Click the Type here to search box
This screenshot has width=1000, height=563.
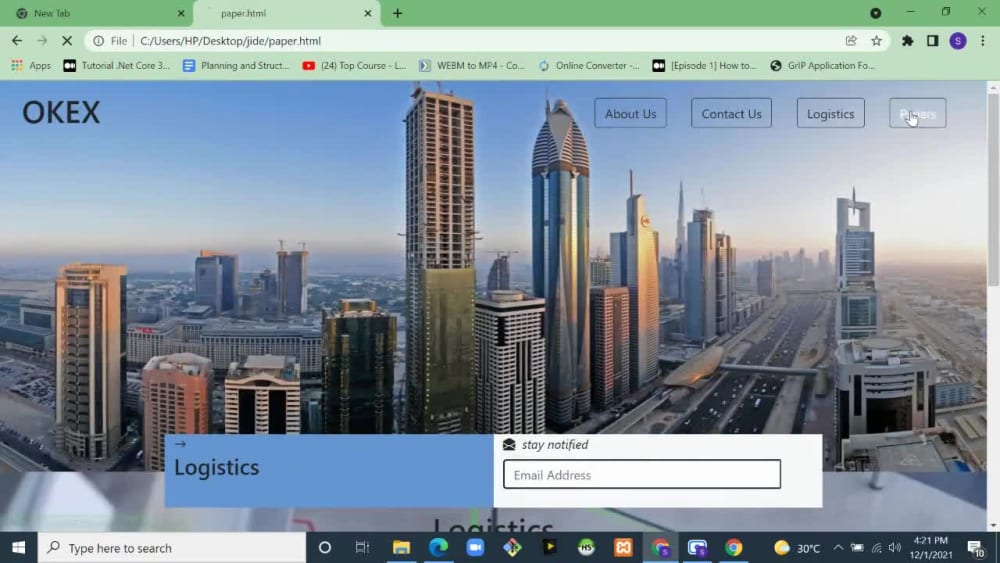172,548
